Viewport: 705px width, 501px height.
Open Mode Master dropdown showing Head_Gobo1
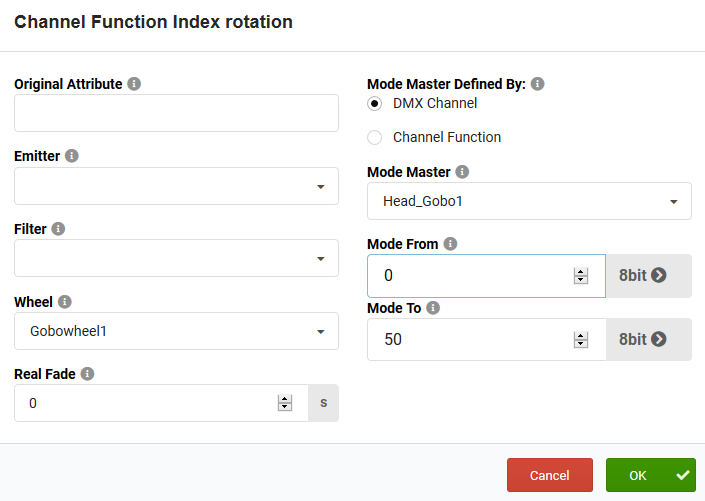[x=529, y=201]
